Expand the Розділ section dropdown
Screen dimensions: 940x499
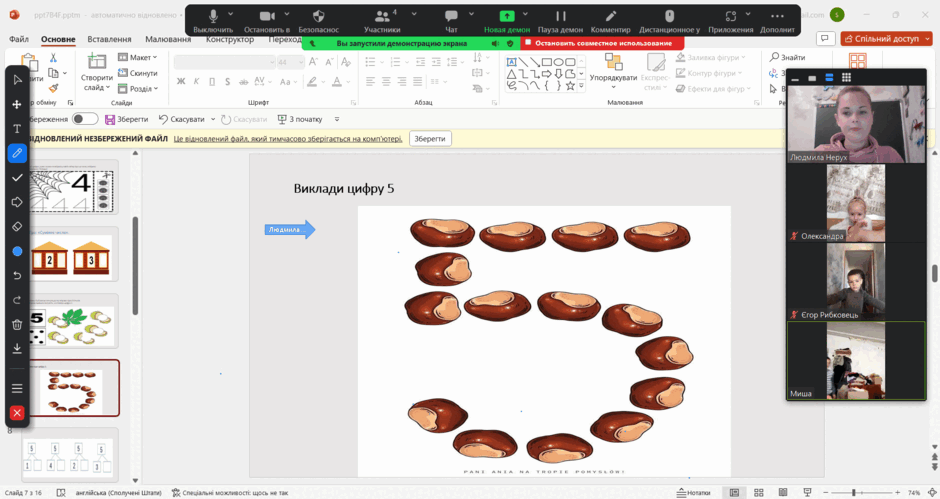click(x=138, y=89)
